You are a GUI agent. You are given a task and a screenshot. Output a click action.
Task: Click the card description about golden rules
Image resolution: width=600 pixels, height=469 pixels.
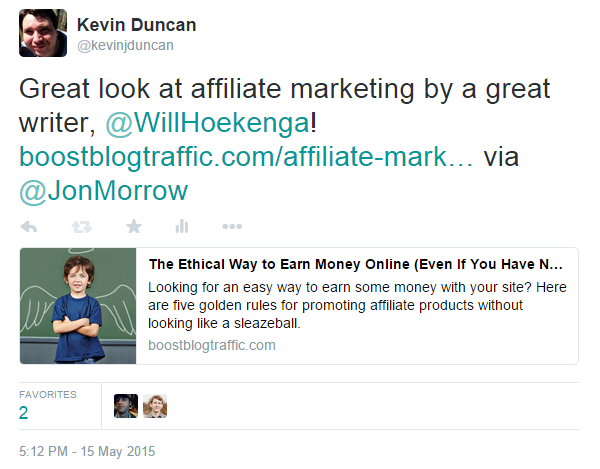coord(357,305)
